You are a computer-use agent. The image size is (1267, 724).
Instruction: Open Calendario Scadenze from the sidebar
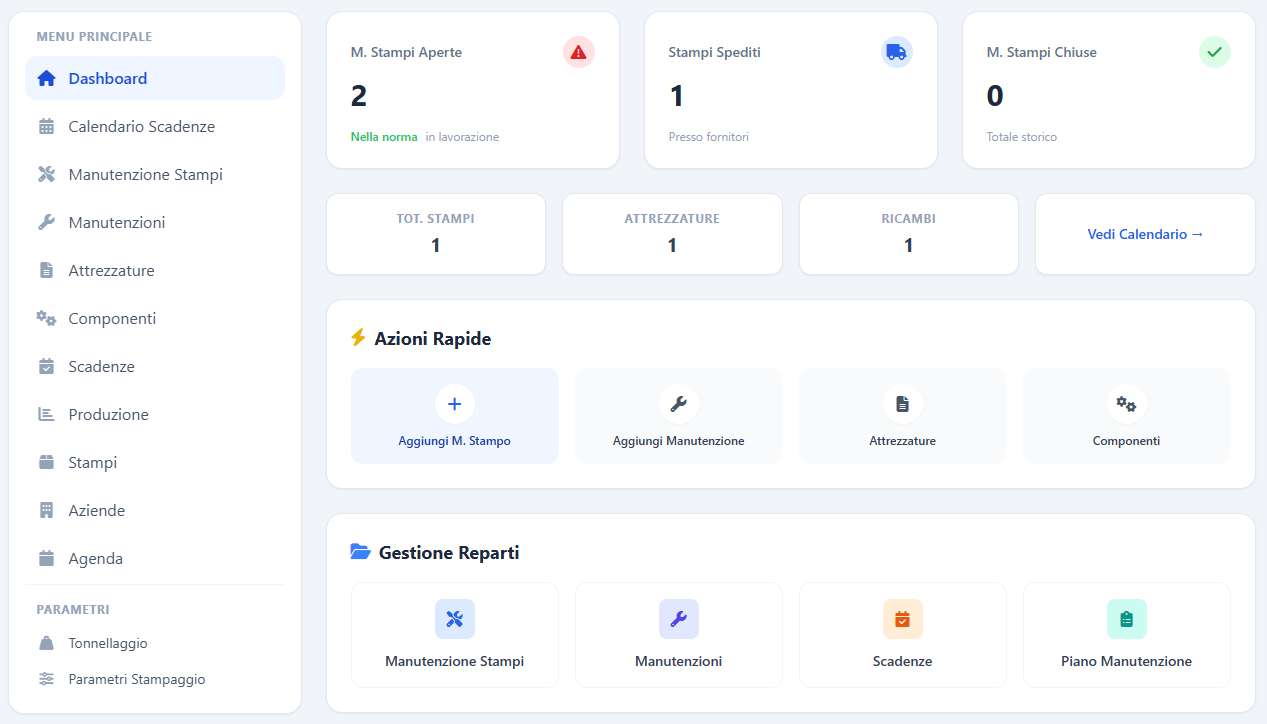tap(142, 126)
